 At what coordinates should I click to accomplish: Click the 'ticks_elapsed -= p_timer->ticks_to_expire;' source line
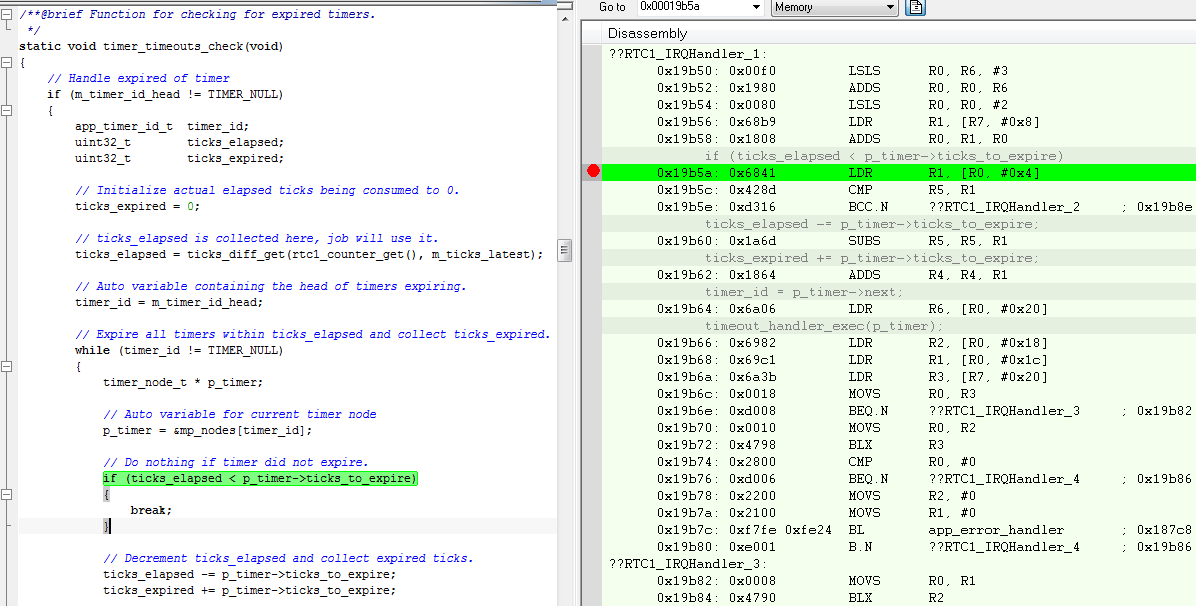coord(249,574)
